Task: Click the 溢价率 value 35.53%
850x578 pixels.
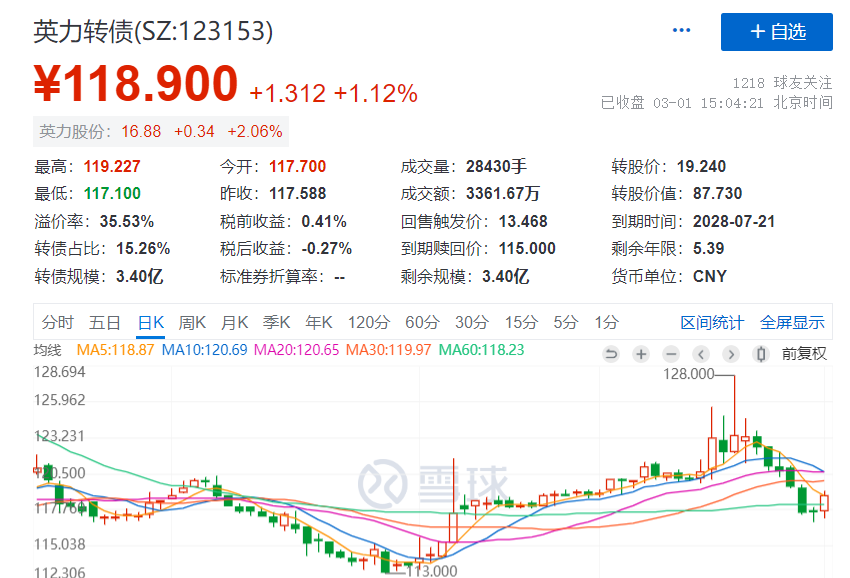Action: click(x=127, y=221)
